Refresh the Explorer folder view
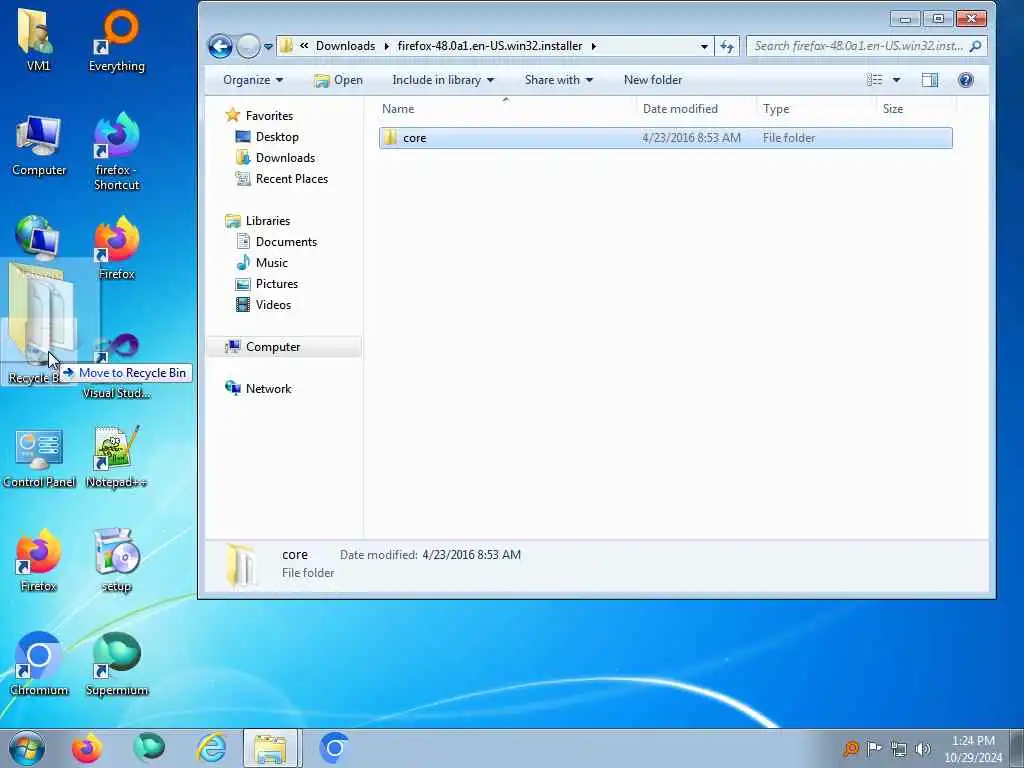1024x768 pixels. (727, 46)
